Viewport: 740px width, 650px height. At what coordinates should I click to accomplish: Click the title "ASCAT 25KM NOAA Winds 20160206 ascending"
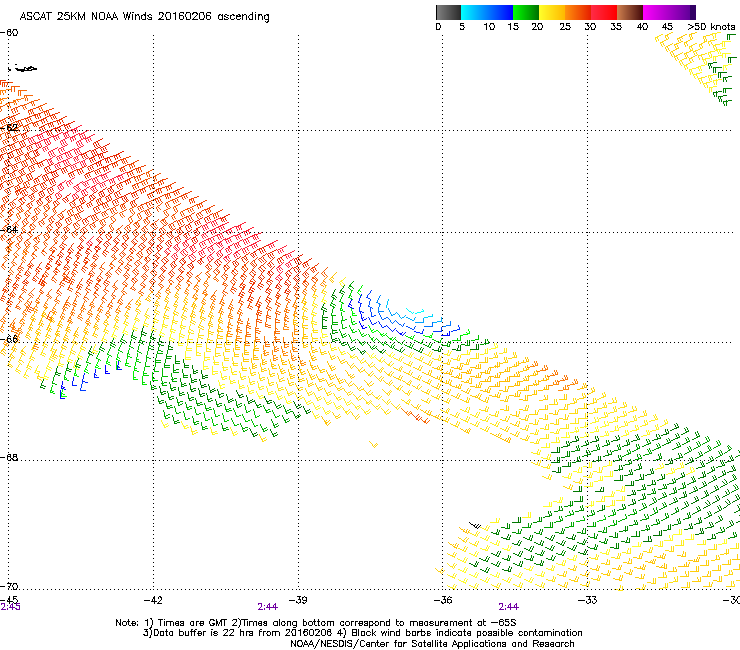[x=144, y=17]
